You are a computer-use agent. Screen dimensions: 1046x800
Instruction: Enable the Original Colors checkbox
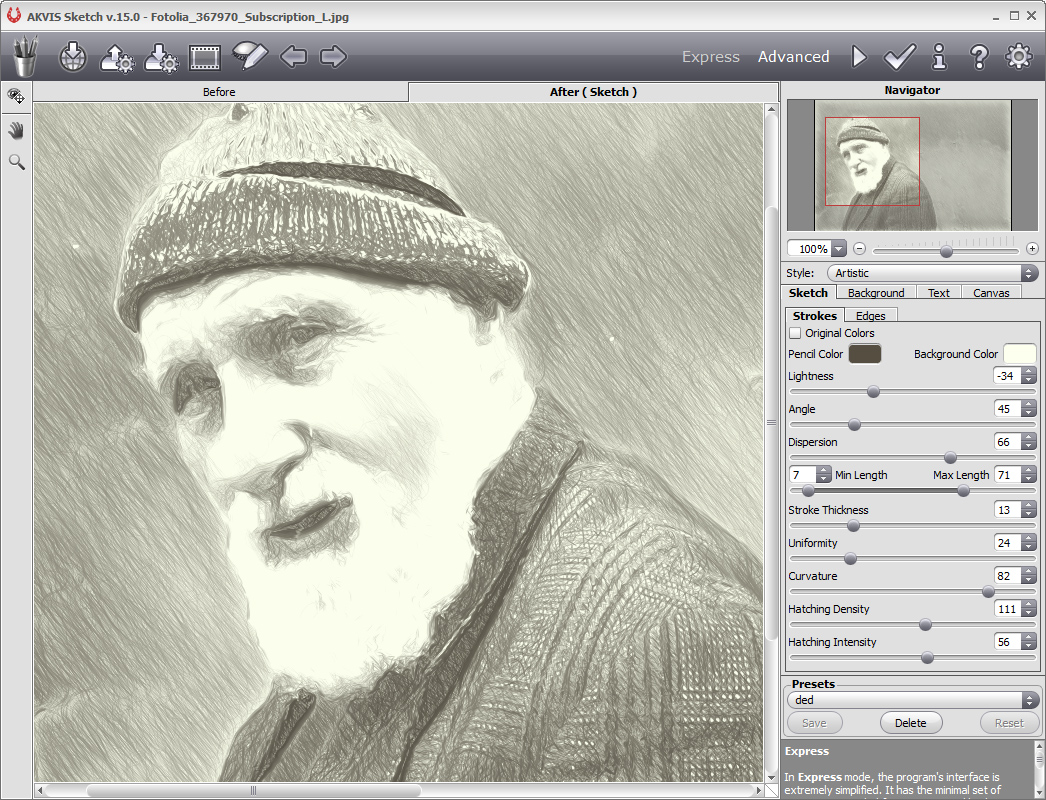click(795, 333)
